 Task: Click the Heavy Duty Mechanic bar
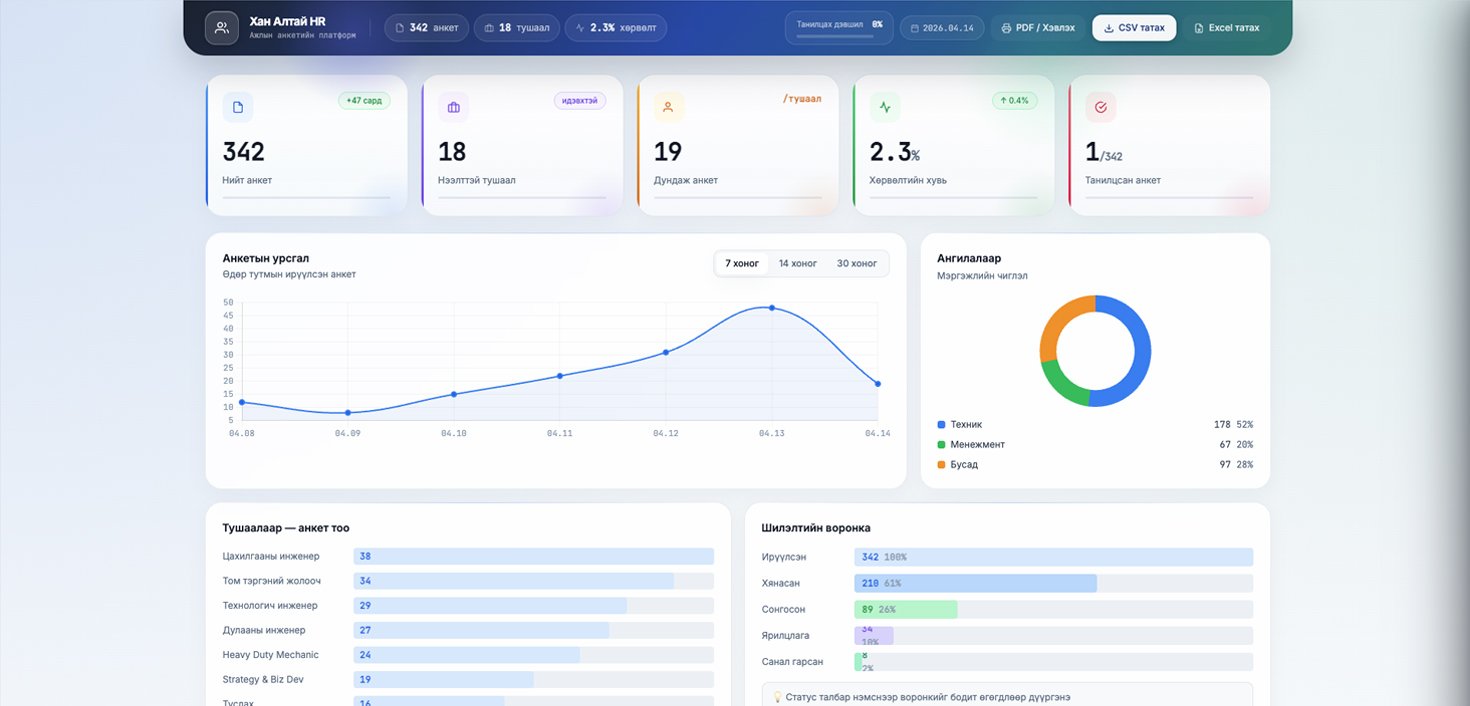(466, 655)
